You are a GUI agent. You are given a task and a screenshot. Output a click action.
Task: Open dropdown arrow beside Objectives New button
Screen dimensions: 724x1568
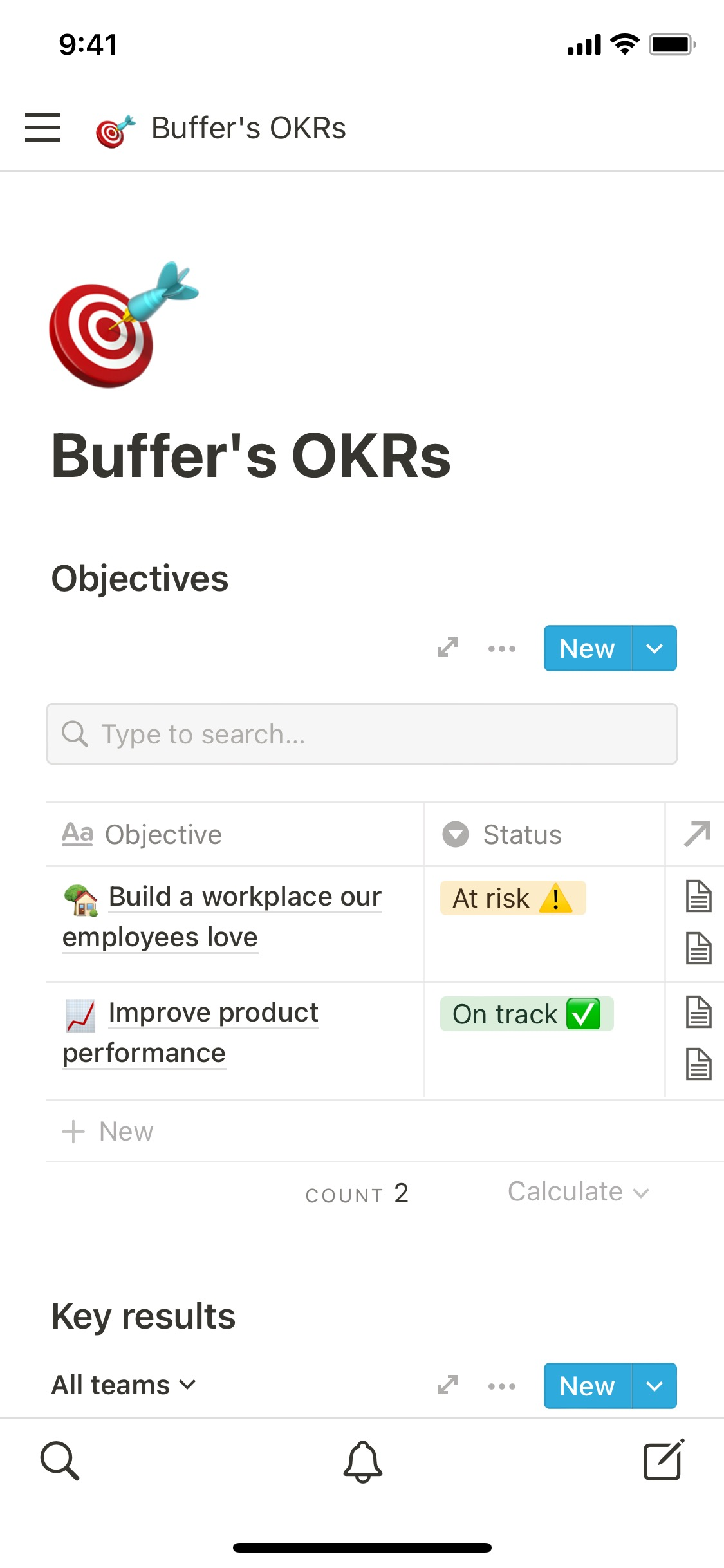pyautogui.click(x=654, y=649)
